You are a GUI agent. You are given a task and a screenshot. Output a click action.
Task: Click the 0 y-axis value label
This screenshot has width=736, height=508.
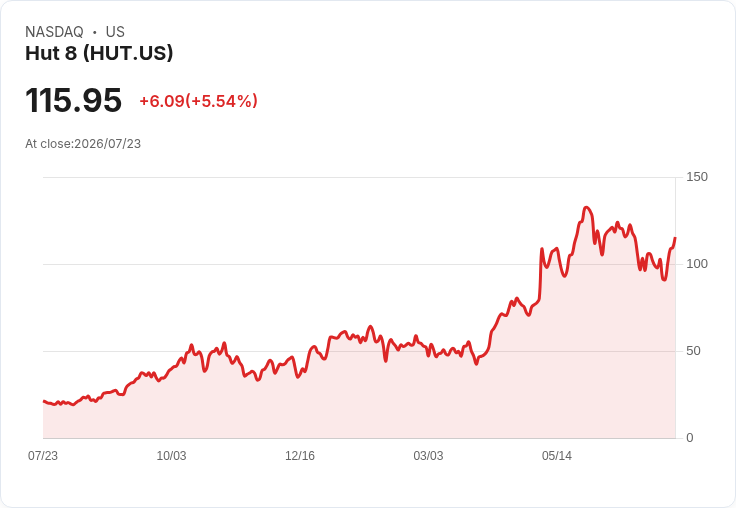690,438
